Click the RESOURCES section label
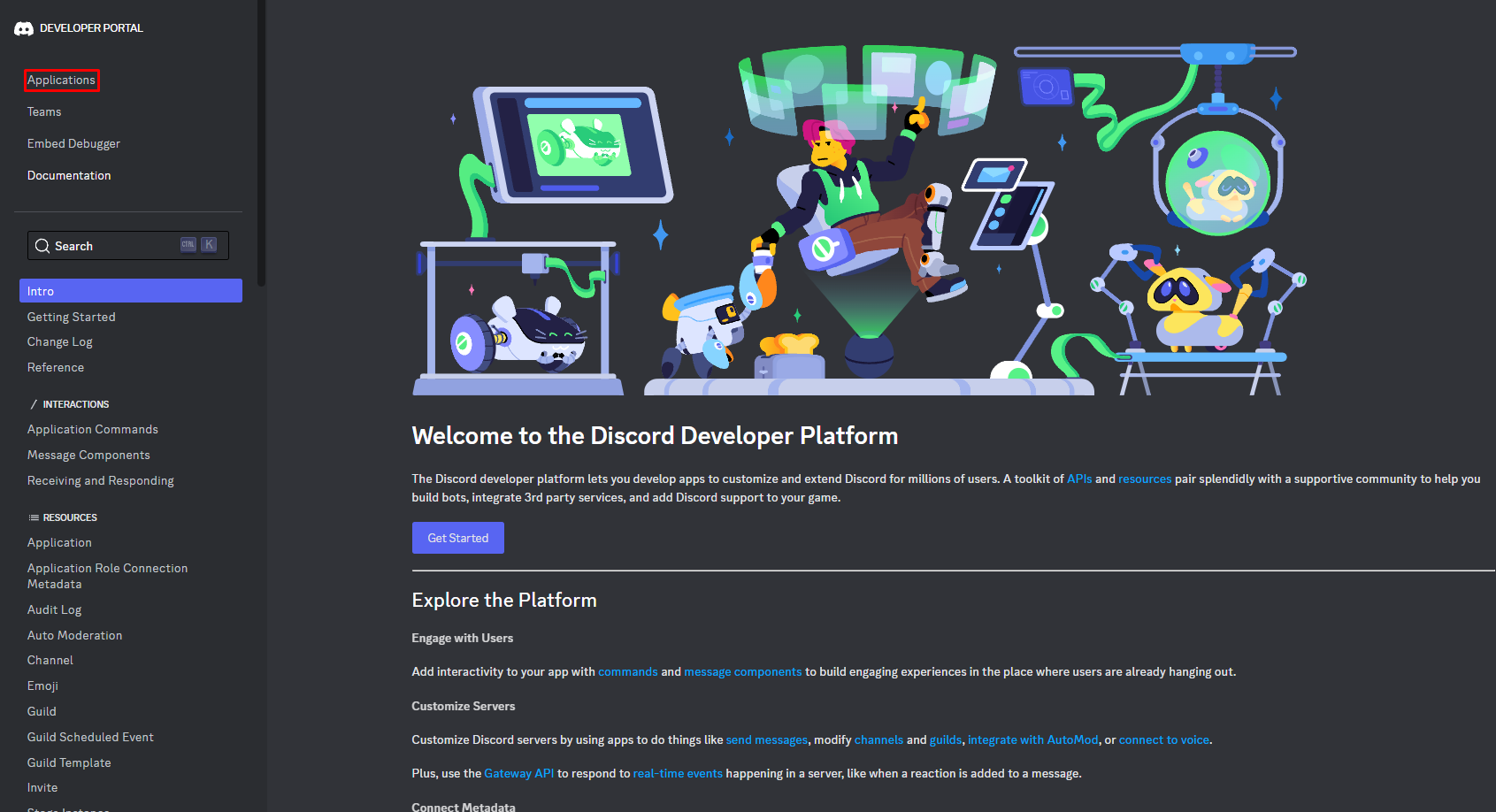 click(x=70, y=517)
